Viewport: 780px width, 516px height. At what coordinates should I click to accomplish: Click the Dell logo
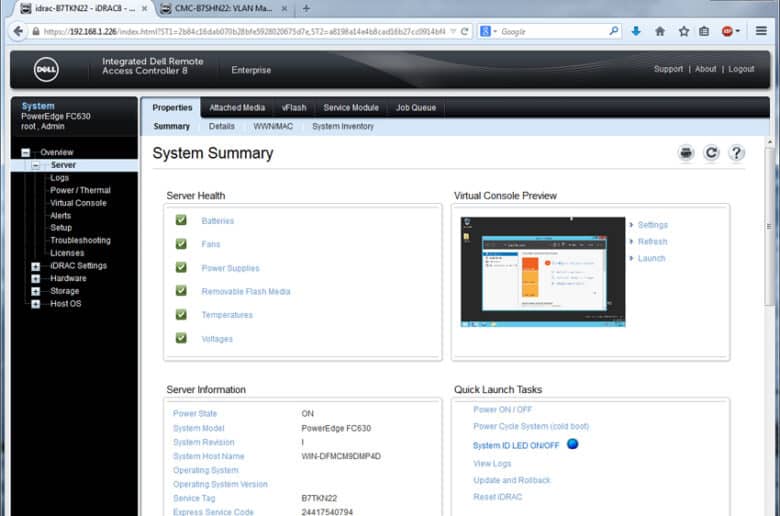(46, 69)
